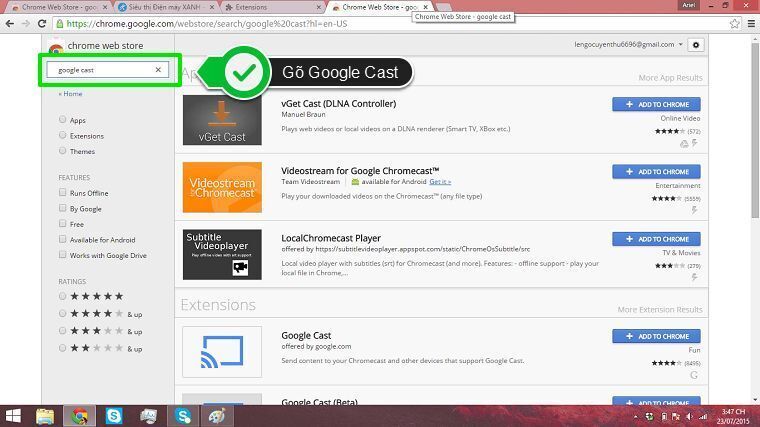Switch to the first Chrome Web Store tab

[x=59, y=7]
